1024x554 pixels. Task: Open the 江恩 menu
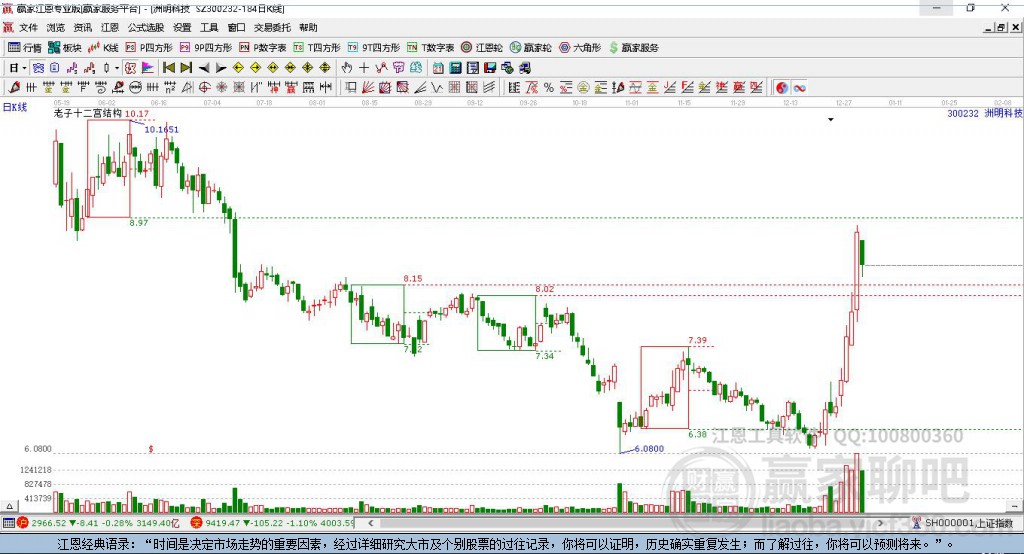tap(110, 27)
